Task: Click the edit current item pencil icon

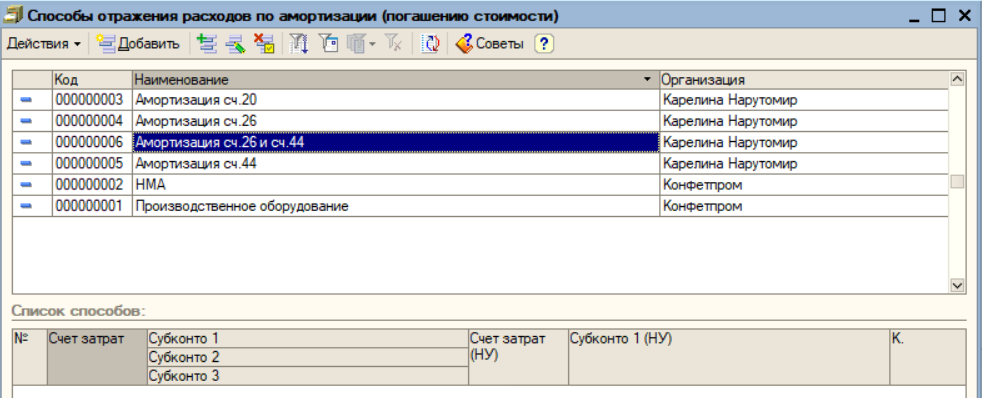Action: (235, 44)
